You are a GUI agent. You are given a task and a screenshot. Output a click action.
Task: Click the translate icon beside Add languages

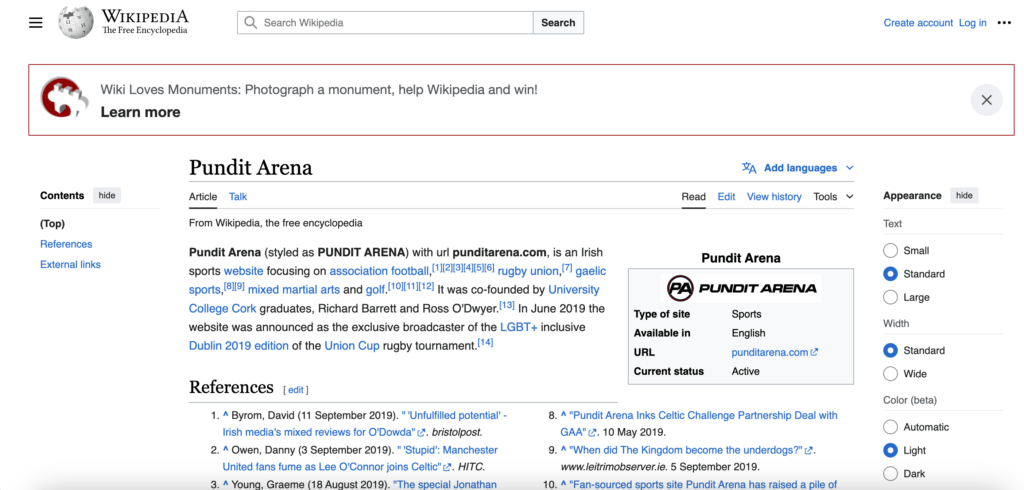[749, 168]
